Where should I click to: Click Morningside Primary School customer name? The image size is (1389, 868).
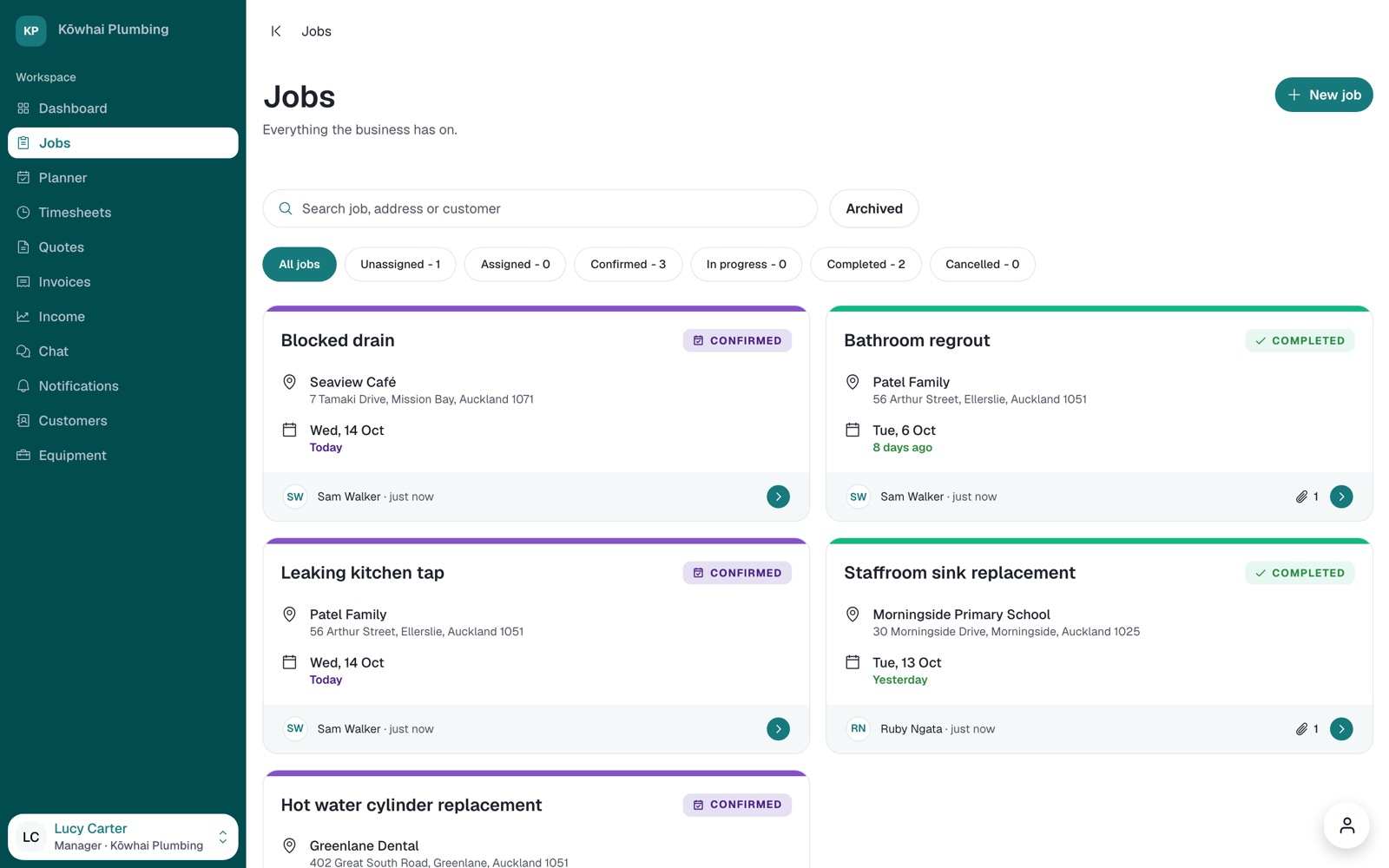click(x=961, y=615)
